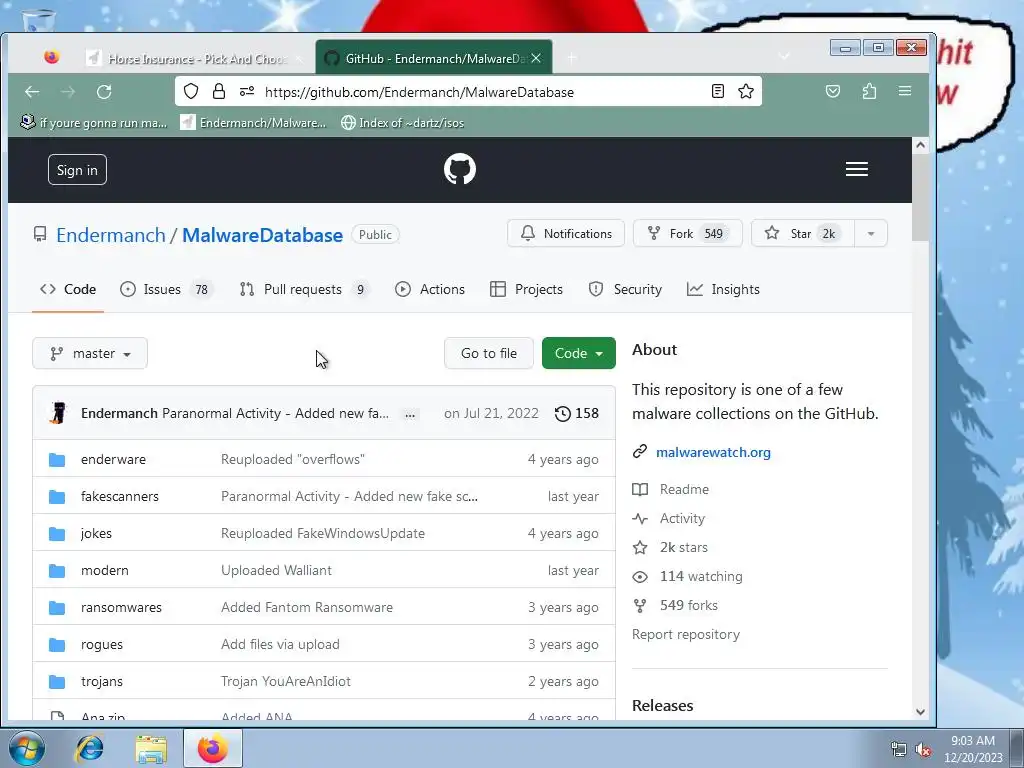Open the Endermanch avatar on latest commit
This screenshot has height=768, width=1024.
pyautogui.click(x=58, y=413)
